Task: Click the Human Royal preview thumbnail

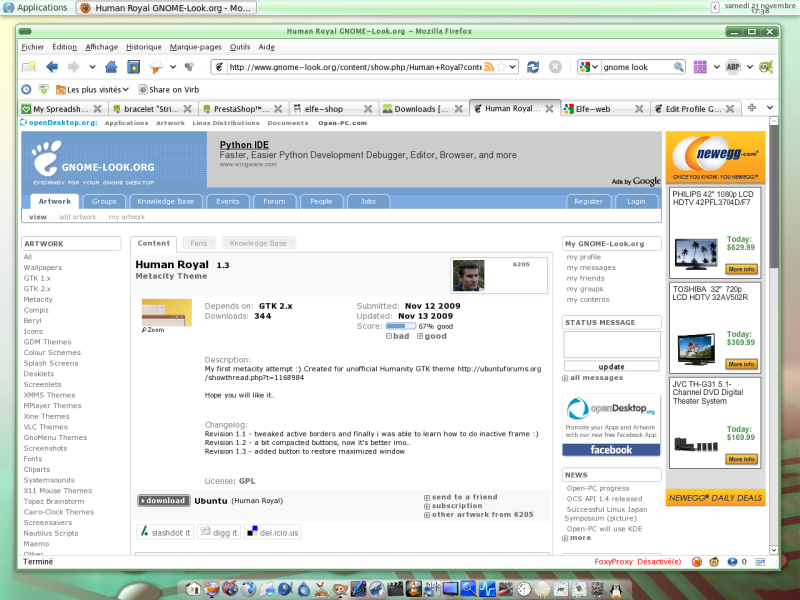Action: 167,312
